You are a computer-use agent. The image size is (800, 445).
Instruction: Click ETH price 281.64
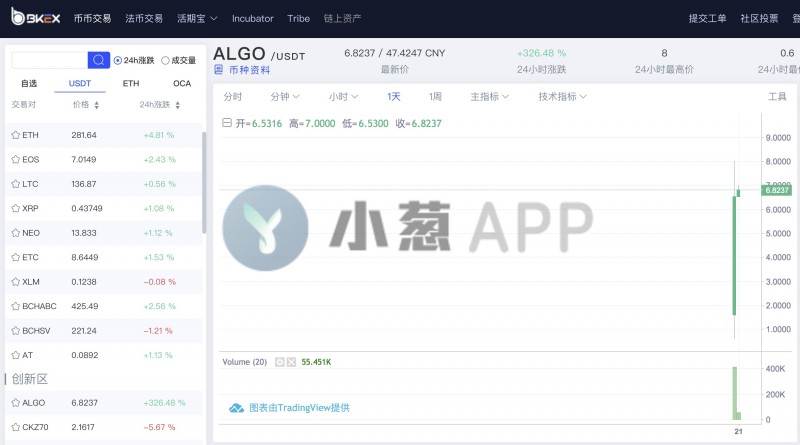(84, 135)
